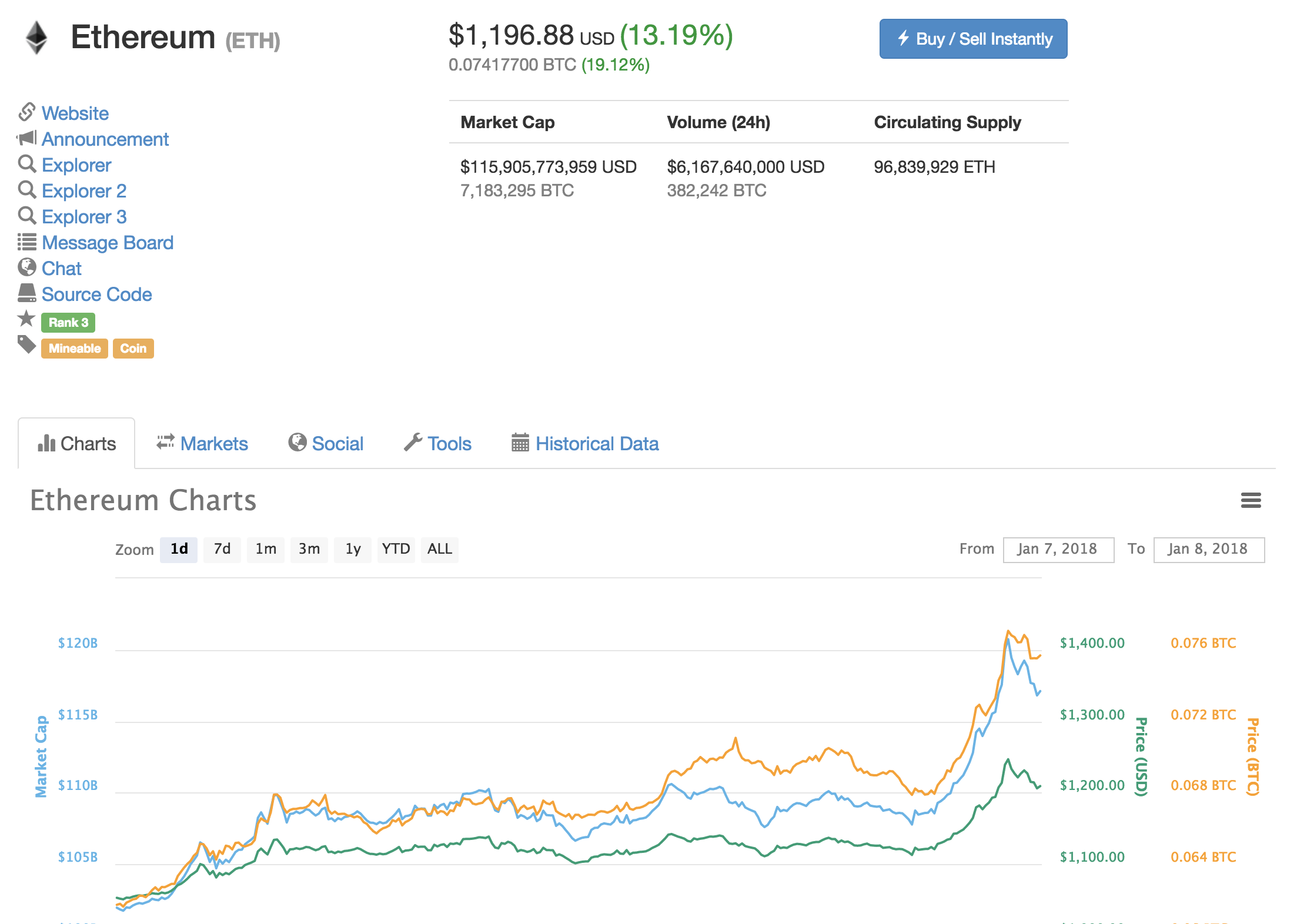1297x924 pixels.
Task: Click the magnifier icon beside Explorer
Action: (27, 164)
